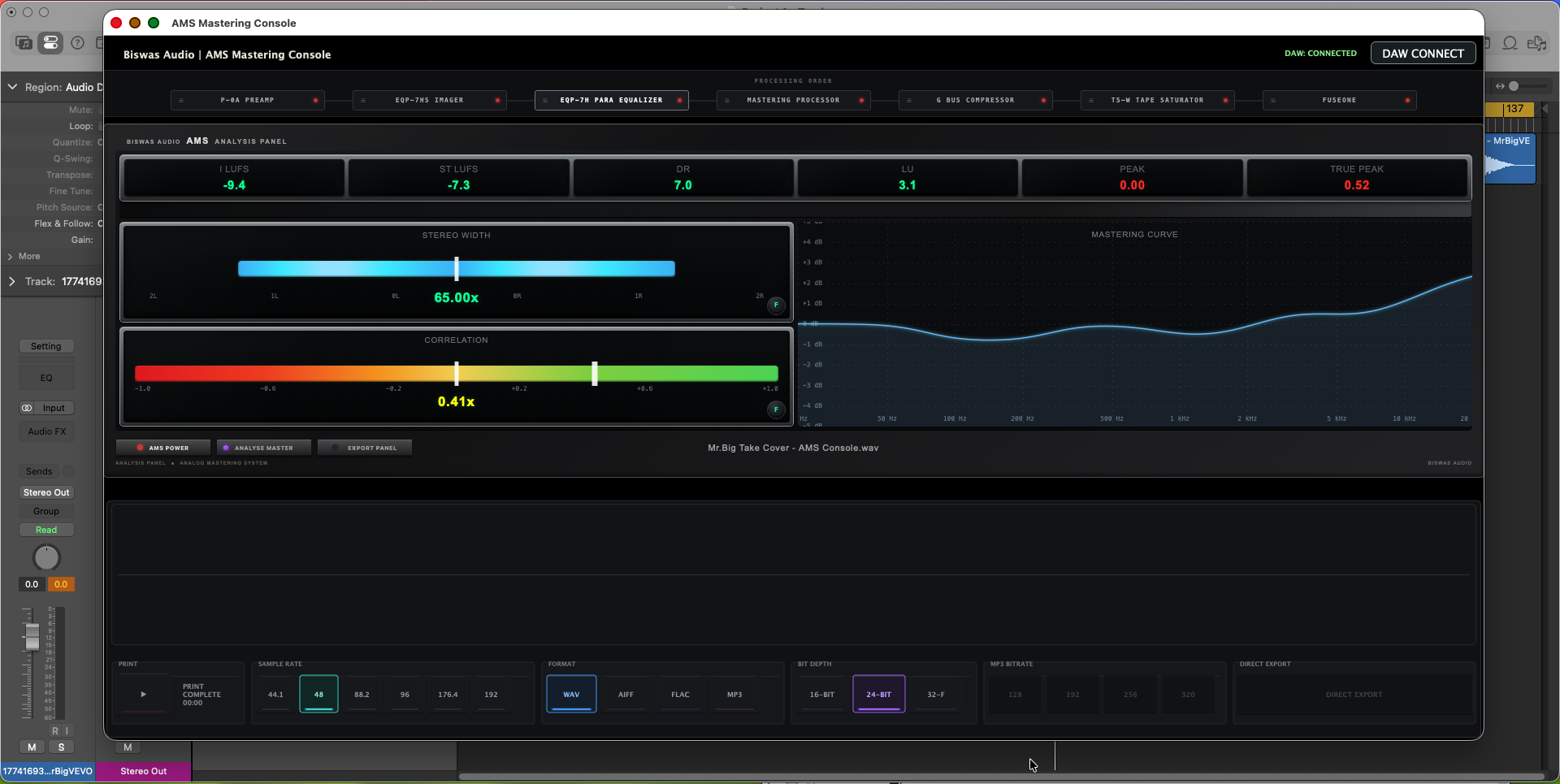Switch to the Analyse Master tab
1560x784 pixels.
point(264,448)
